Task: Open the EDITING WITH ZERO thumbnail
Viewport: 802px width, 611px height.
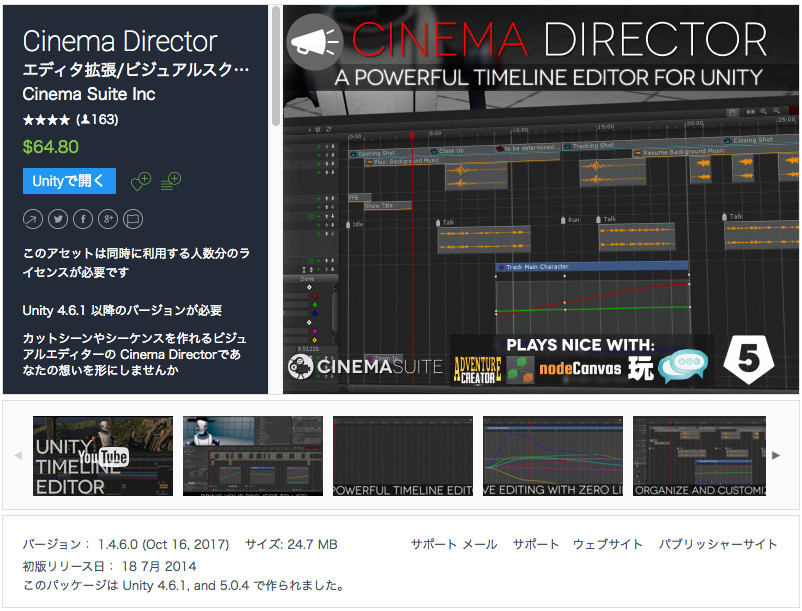Action: (553, 456)
